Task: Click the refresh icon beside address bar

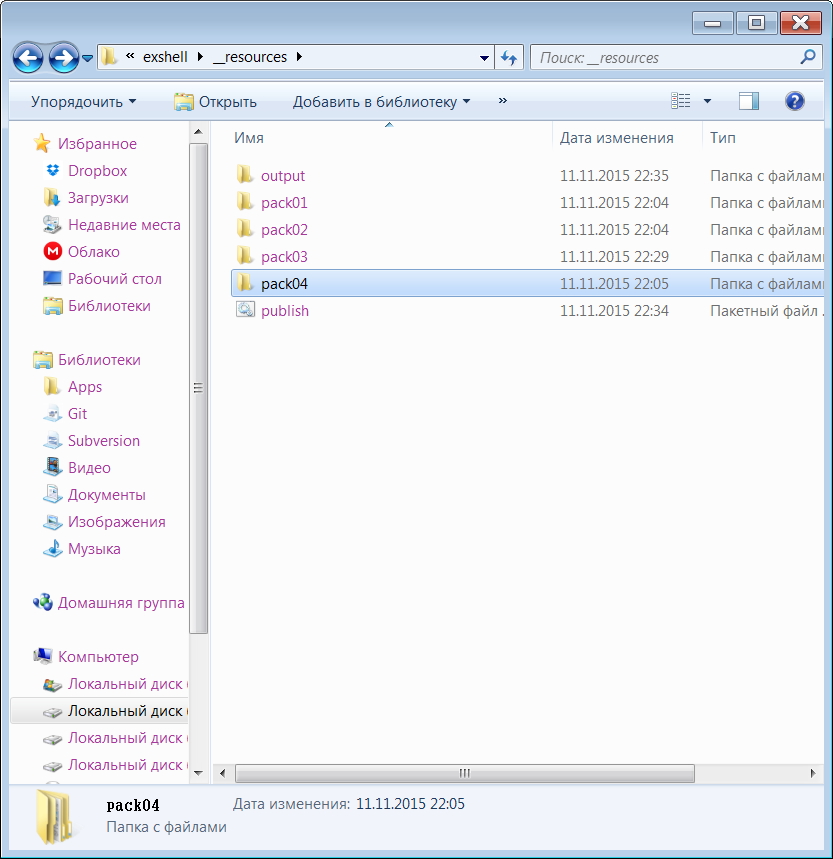Action: [x=510, y=58]
